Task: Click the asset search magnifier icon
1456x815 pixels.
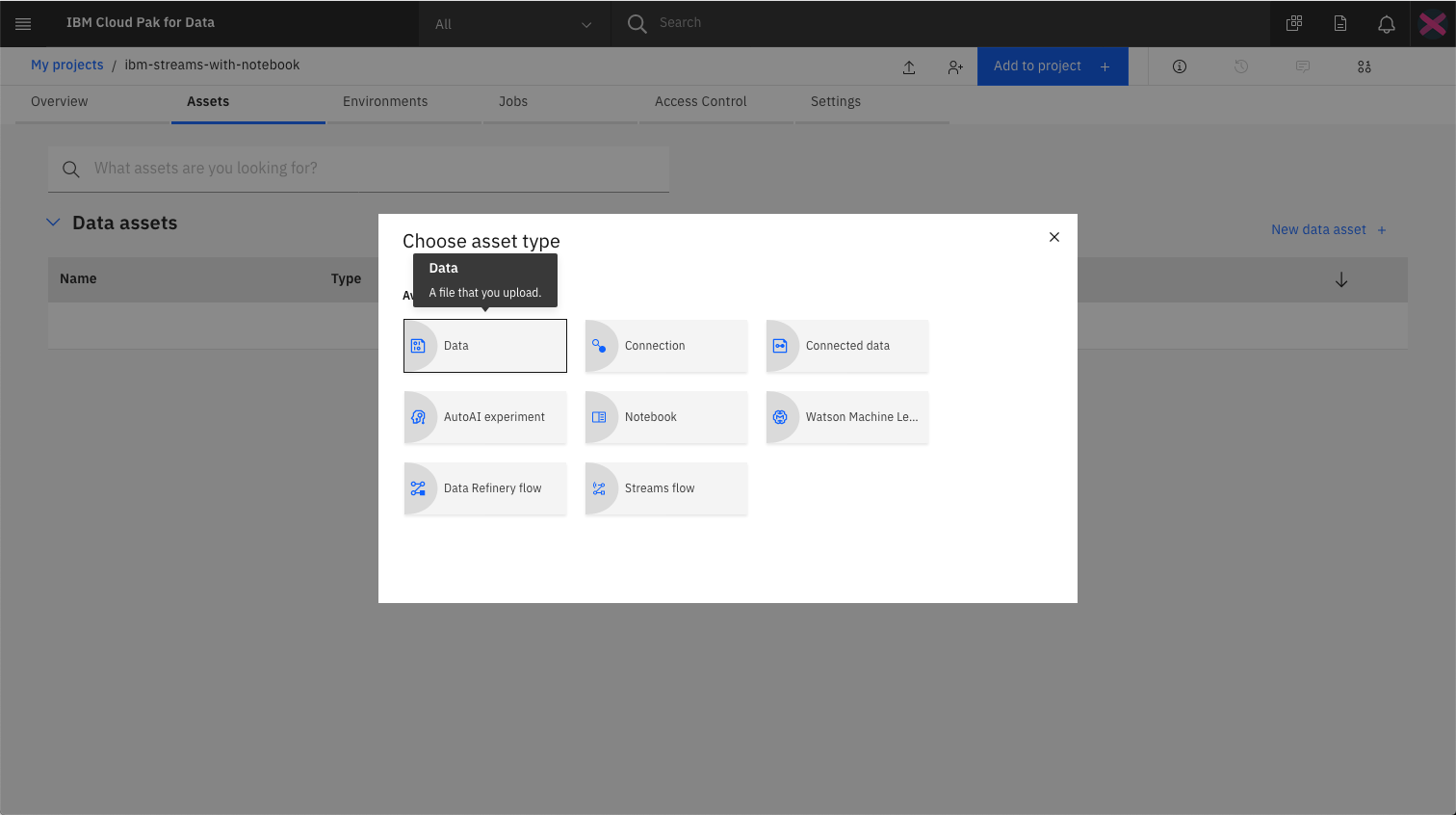Action: pyautogui.click(x=71, y=170)
